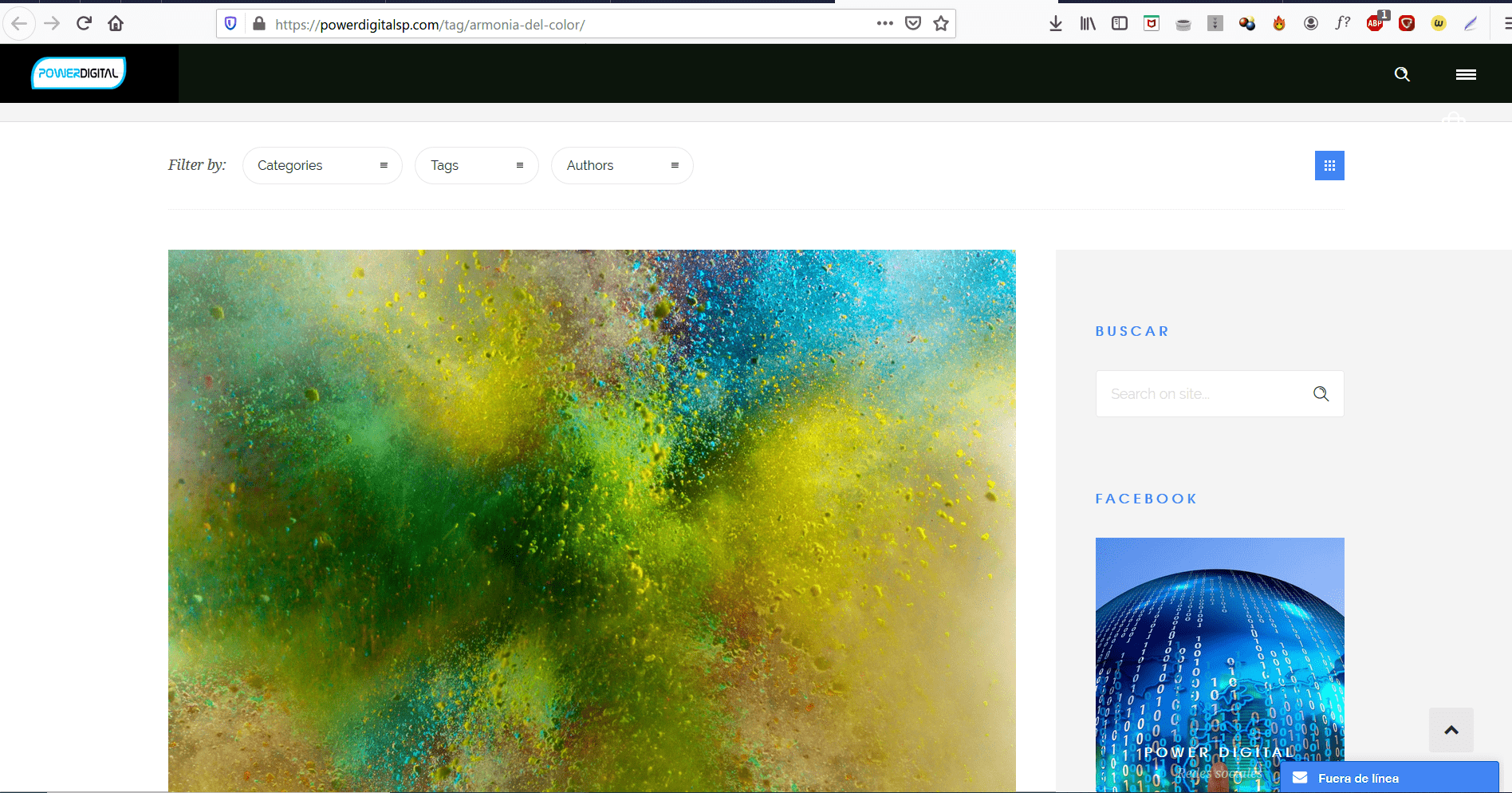Jump back to top with arrow button

(1451, 730)
